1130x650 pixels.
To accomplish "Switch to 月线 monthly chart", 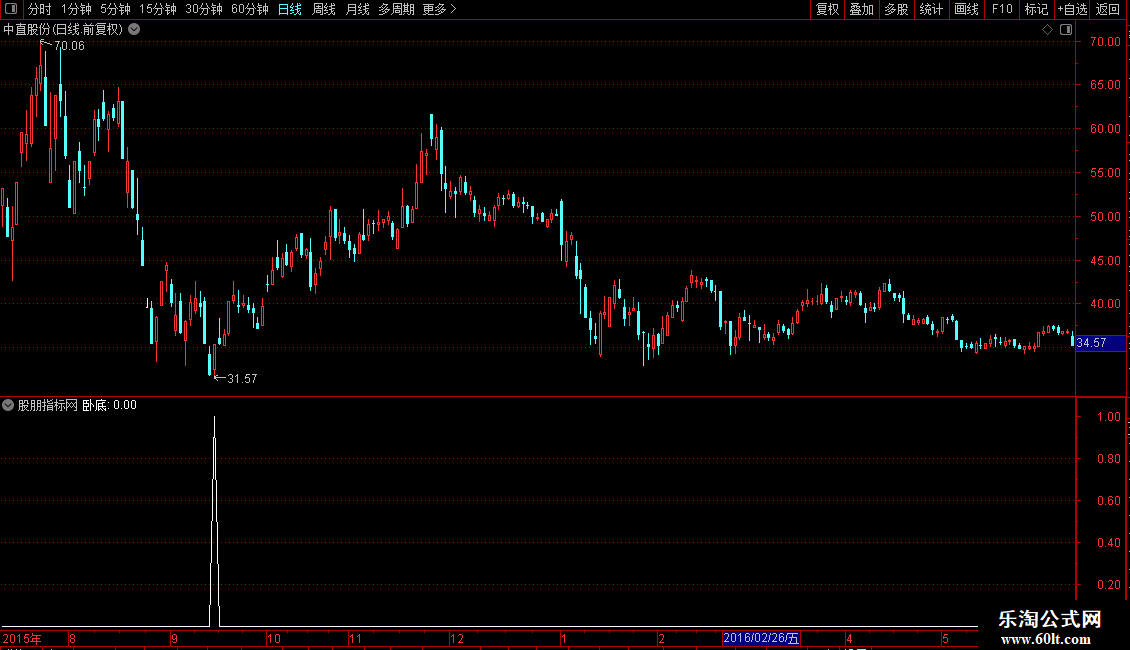I will (x=357, y=9).
